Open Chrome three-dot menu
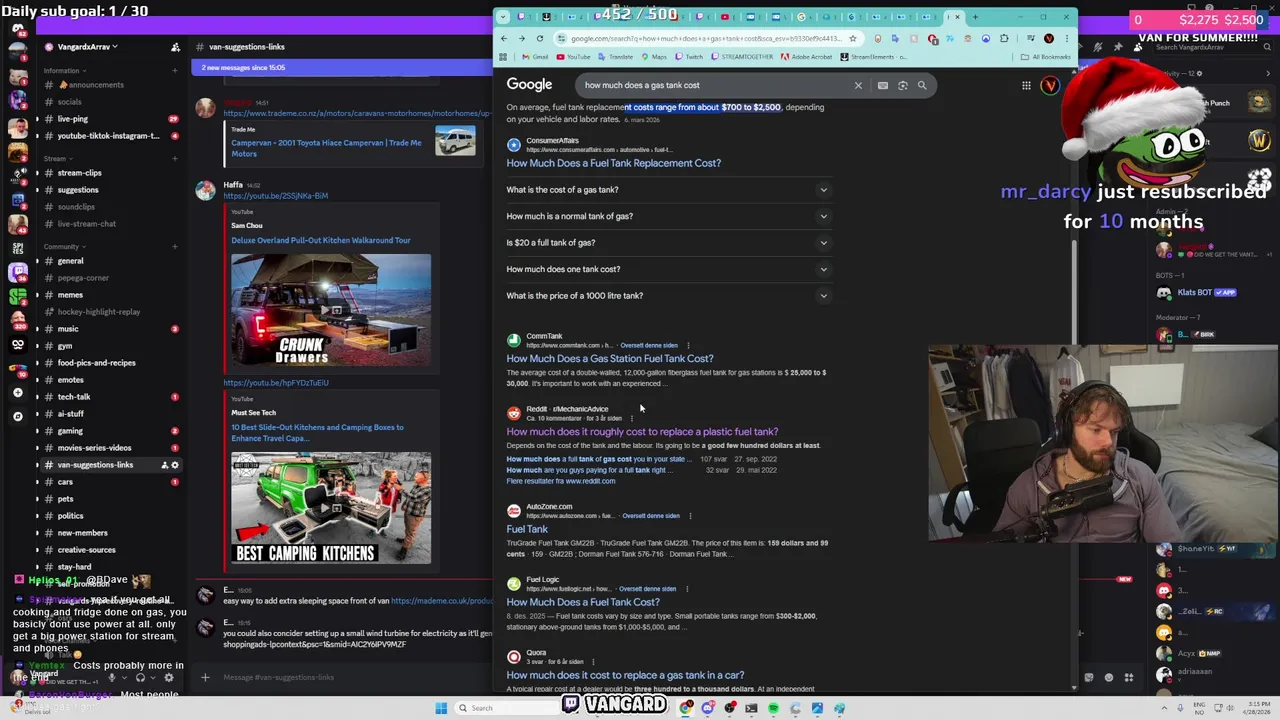 coord(1067,38)
